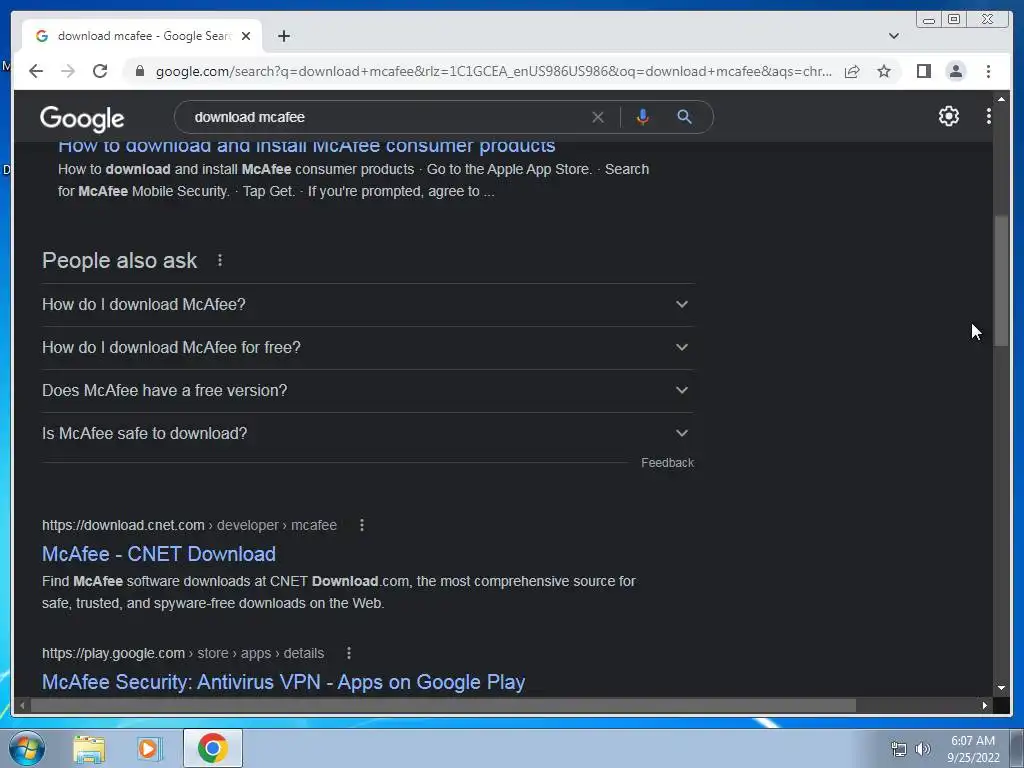Screen dimensions: 1024x768
Task: Start voice search with the microphone icon
Action: coord(643,117)
